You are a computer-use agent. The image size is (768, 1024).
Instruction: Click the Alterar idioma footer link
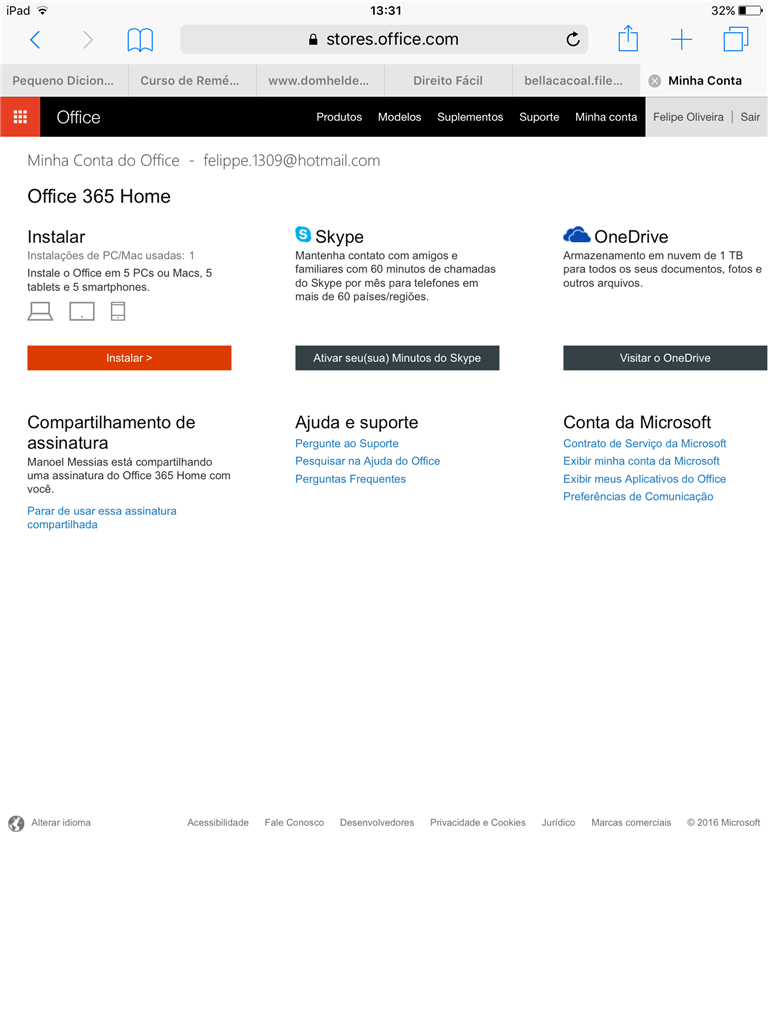[61, 823]
